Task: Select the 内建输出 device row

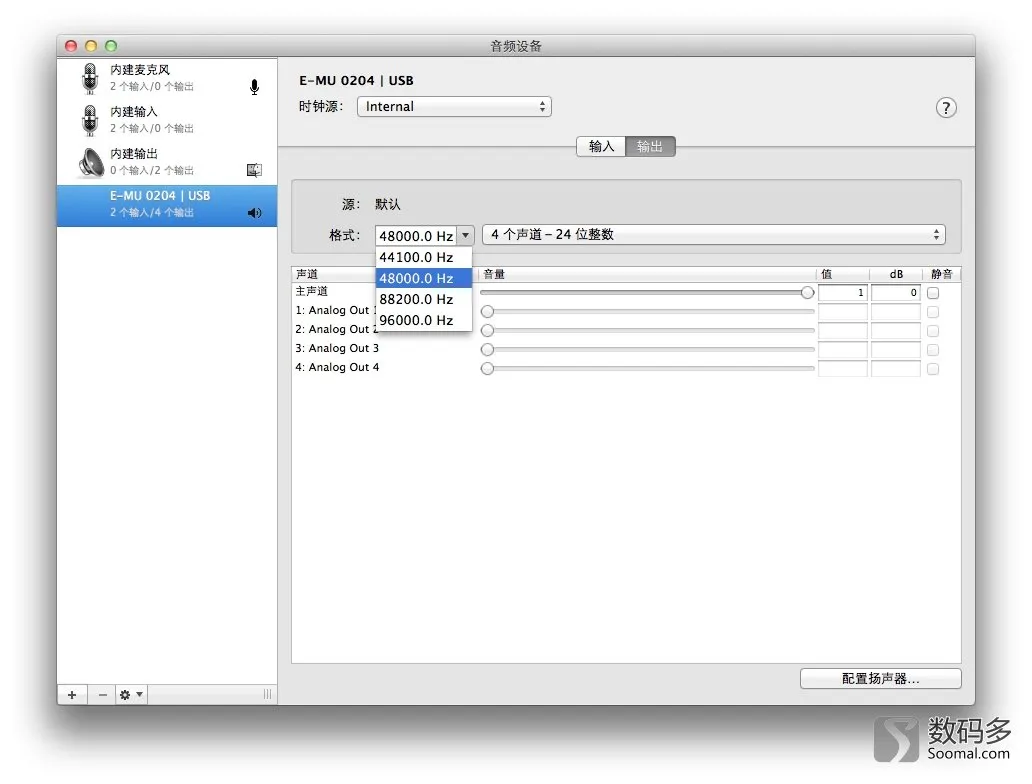Action: (x=167, y=163)
